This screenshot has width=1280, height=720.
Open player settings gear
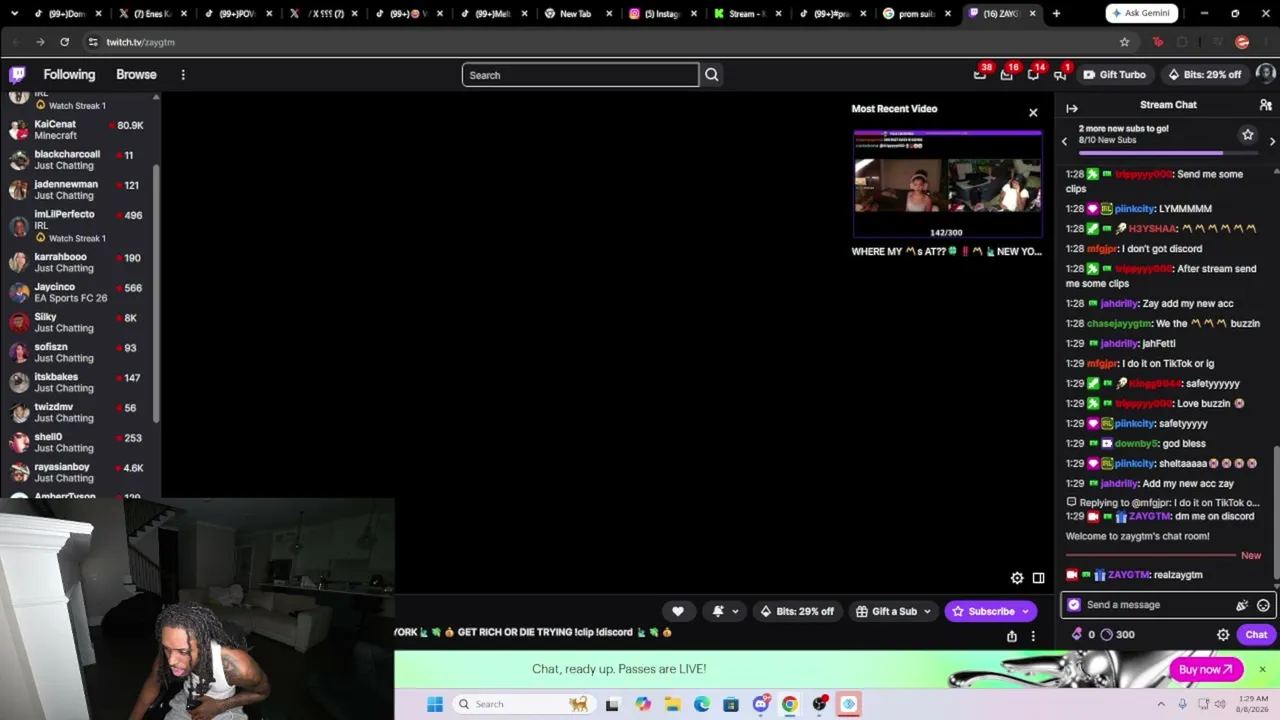click(1017, 578)
